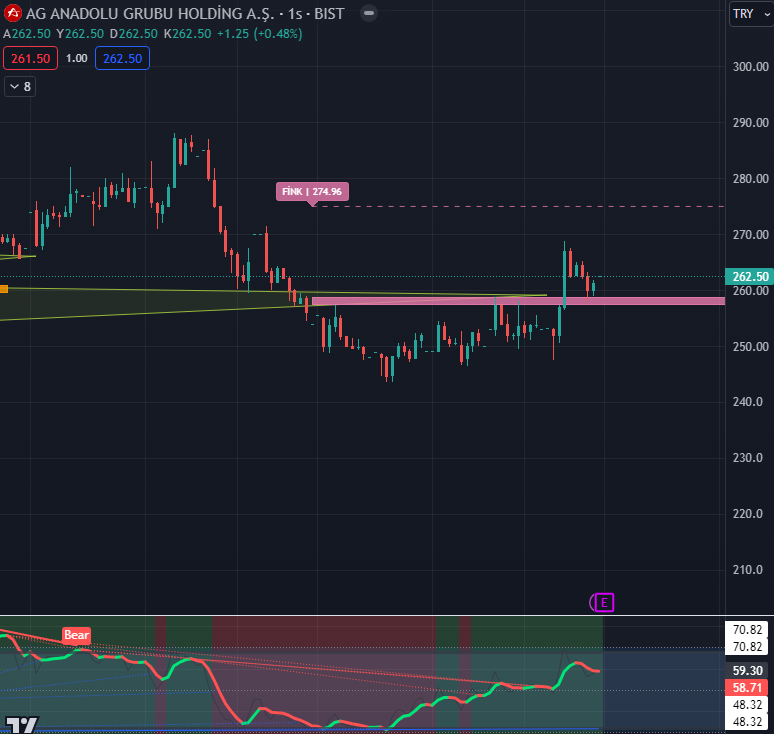
Task: Click the 300.00 price scale label
Action: point(750,67)
